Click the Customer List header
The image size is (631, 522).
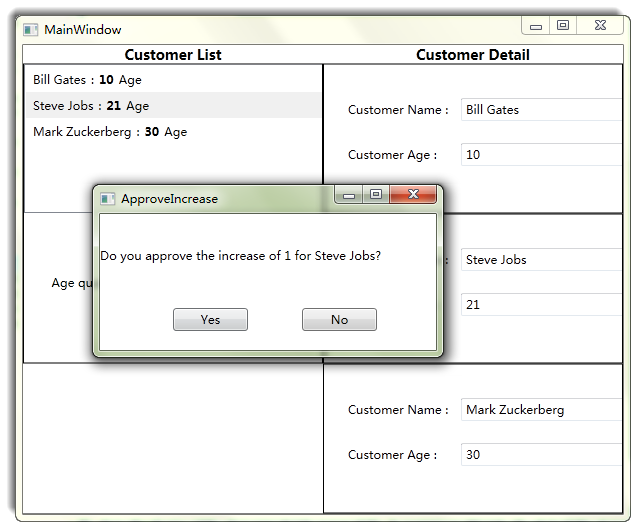pos(173,55)
